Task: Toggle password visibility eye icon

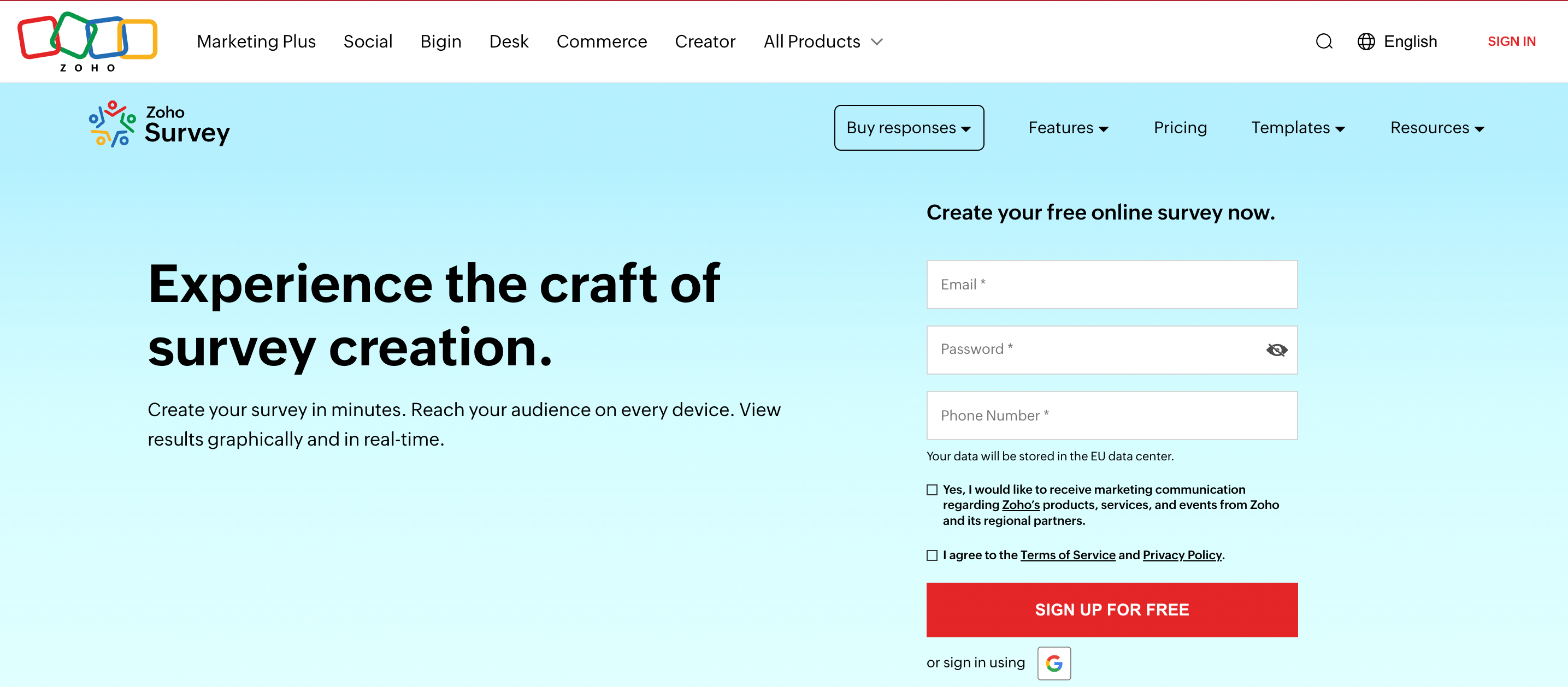Action: (1276, 350)
